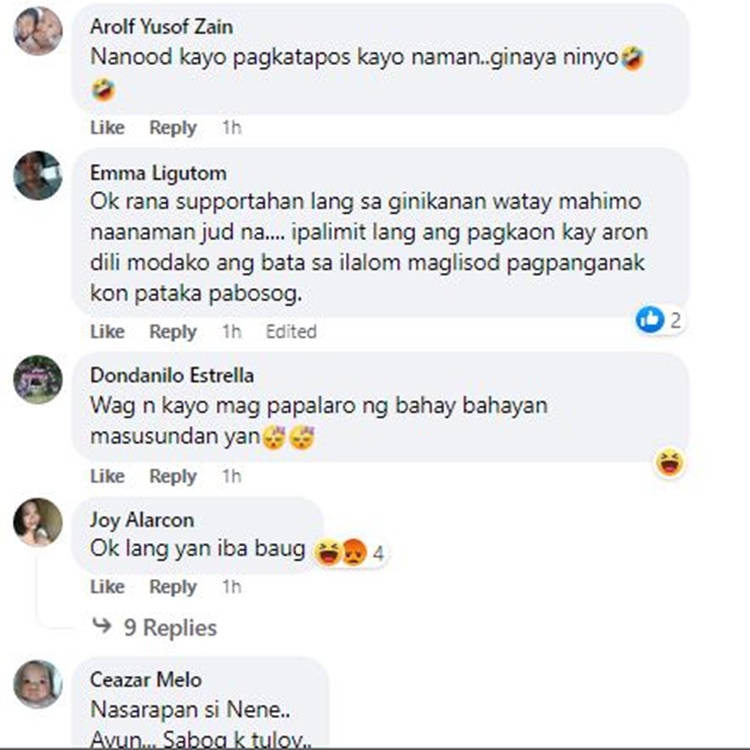Click the reply arrow icon beside 9 Replies
The width and height of the screenshot is (750, 750).
pos(101,625)
